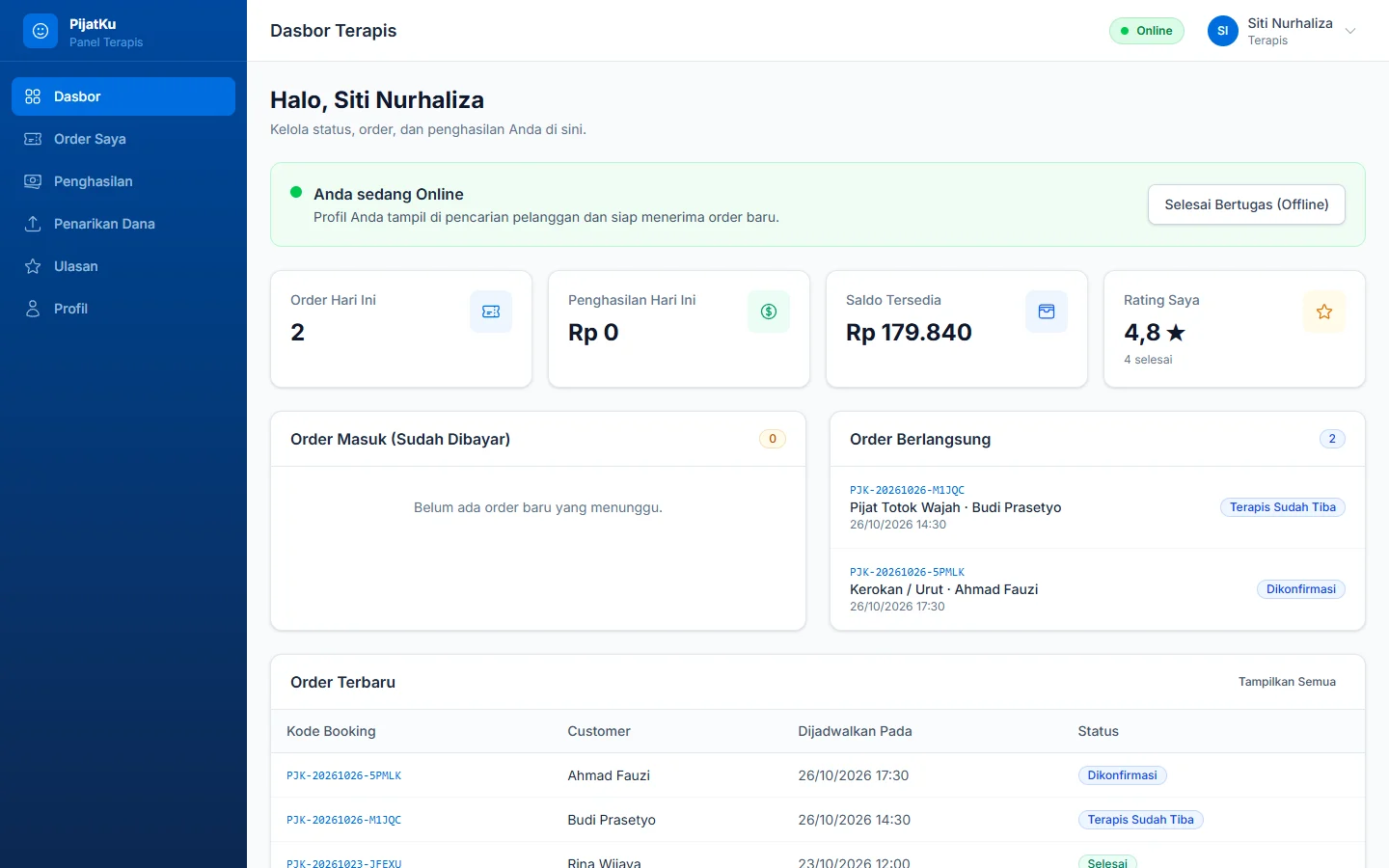Click the date 26/10/2026 17:30 in table
1389x868 pixels.
(x=853, y=775)
